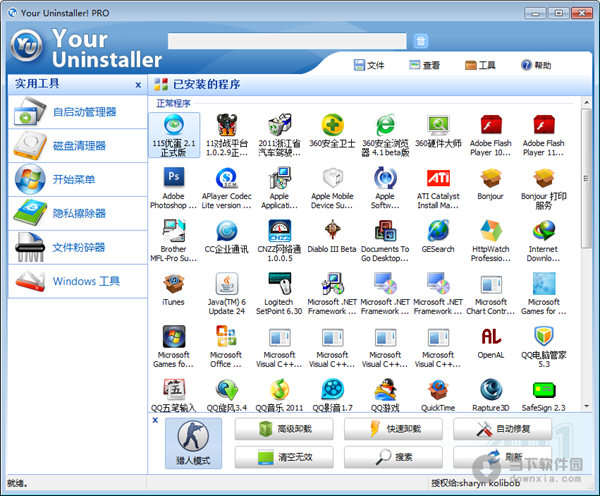Select APlayer Codec Lite version icon
This screenshot has height=496, width=600.
[227, 188]
